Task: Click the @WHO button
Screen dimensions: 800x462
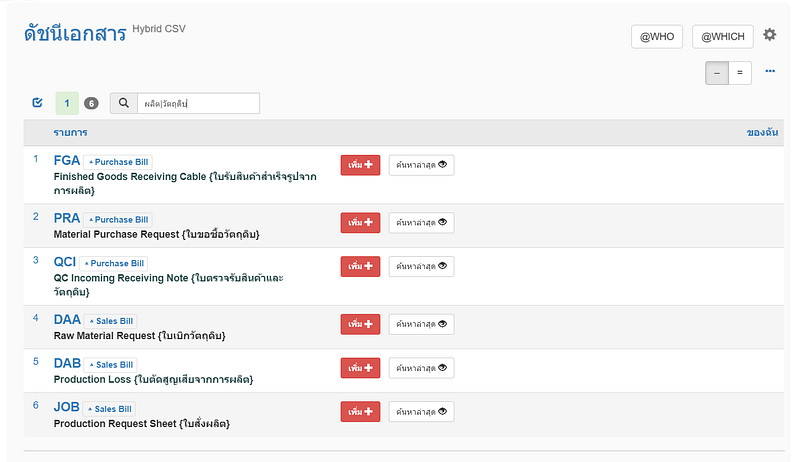Action: 657,36
